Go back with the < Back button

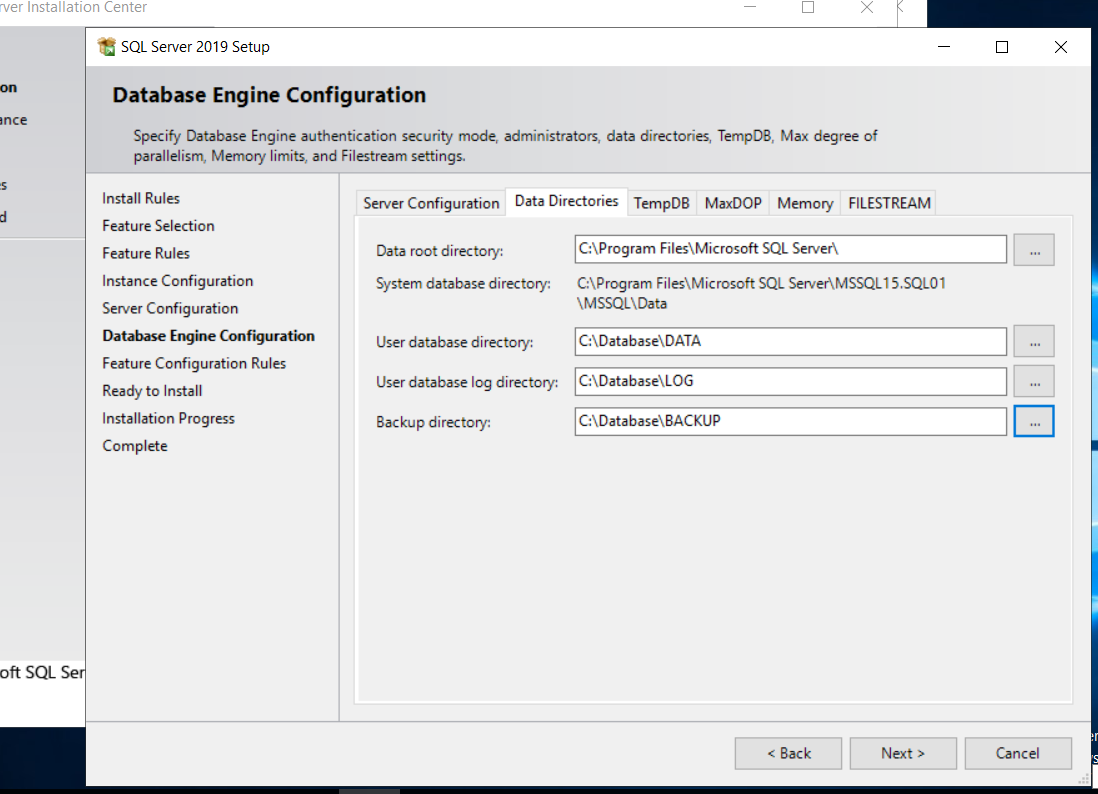788,753
